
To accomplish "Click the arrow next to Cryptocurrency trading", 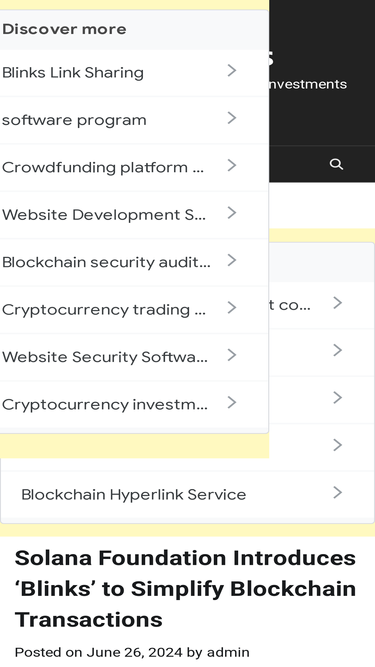I will click(x=232, y=308).
